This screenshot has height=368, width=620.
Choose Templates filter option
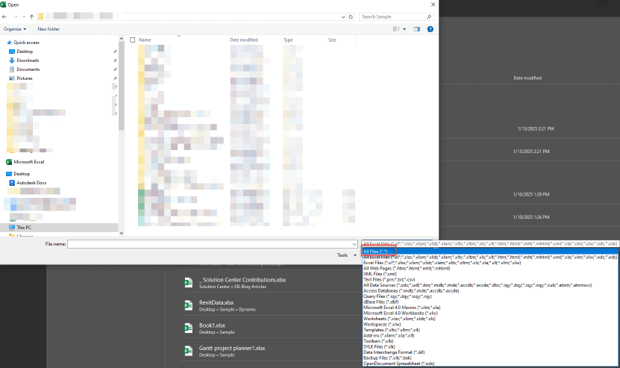pos(490,330)
